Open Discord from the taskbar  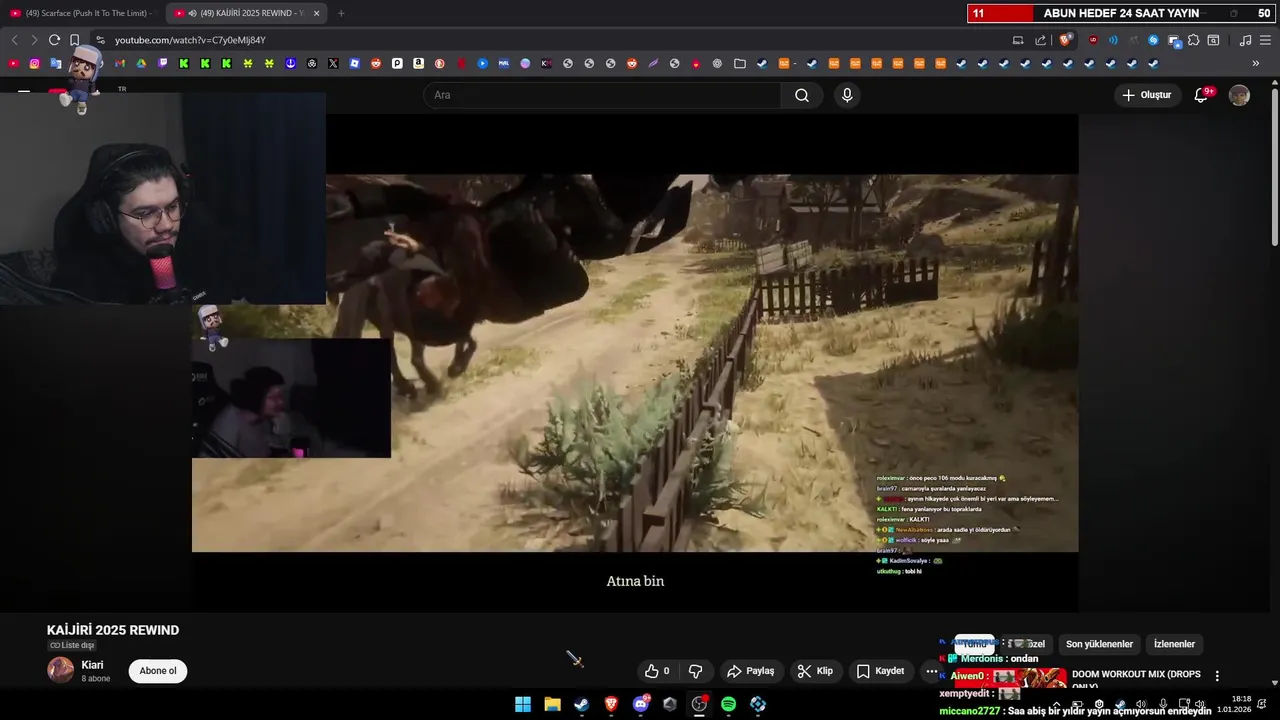640,704
